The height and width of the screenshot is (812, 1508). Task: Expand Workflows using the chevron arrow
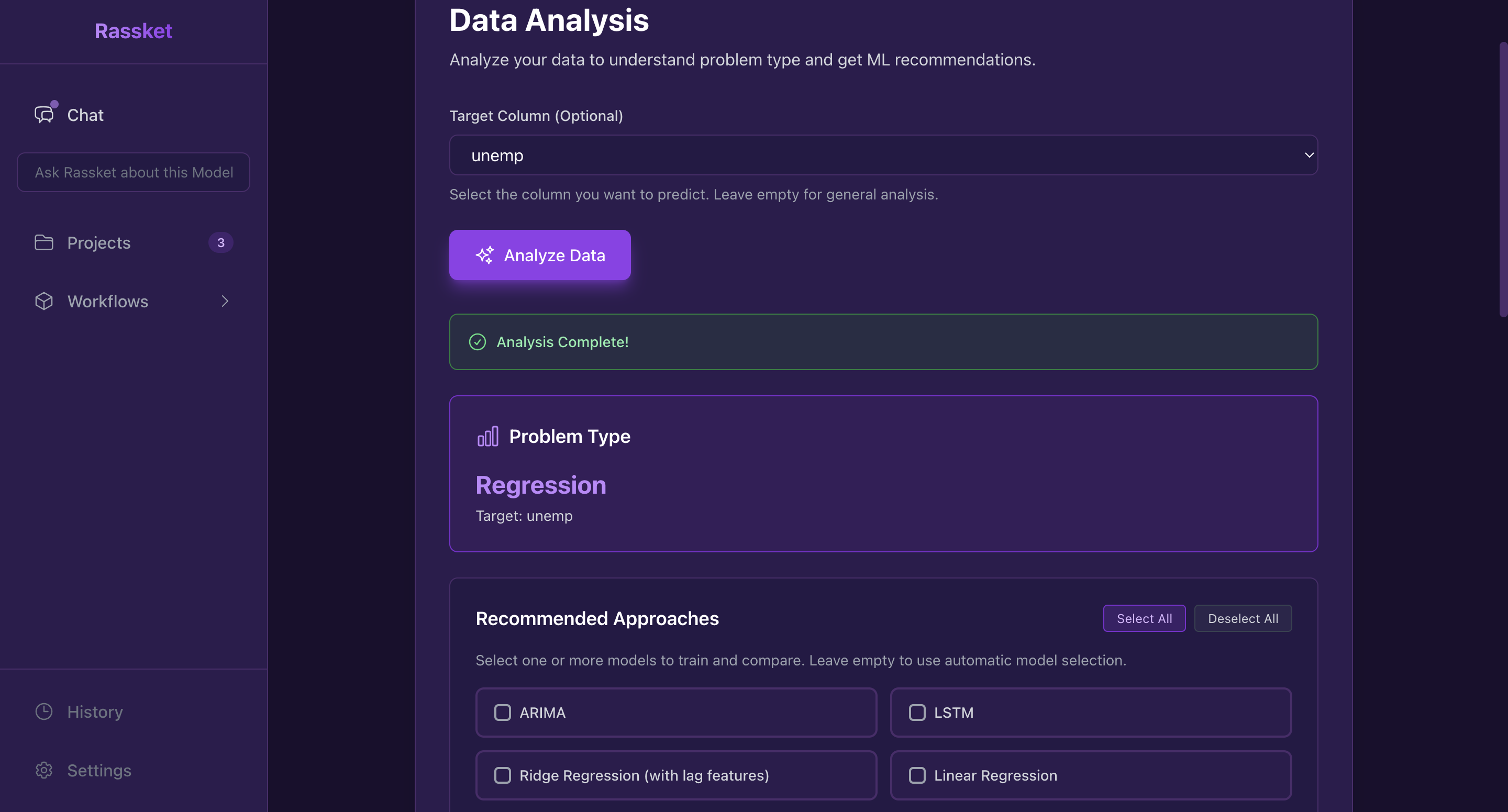(225, 301)
